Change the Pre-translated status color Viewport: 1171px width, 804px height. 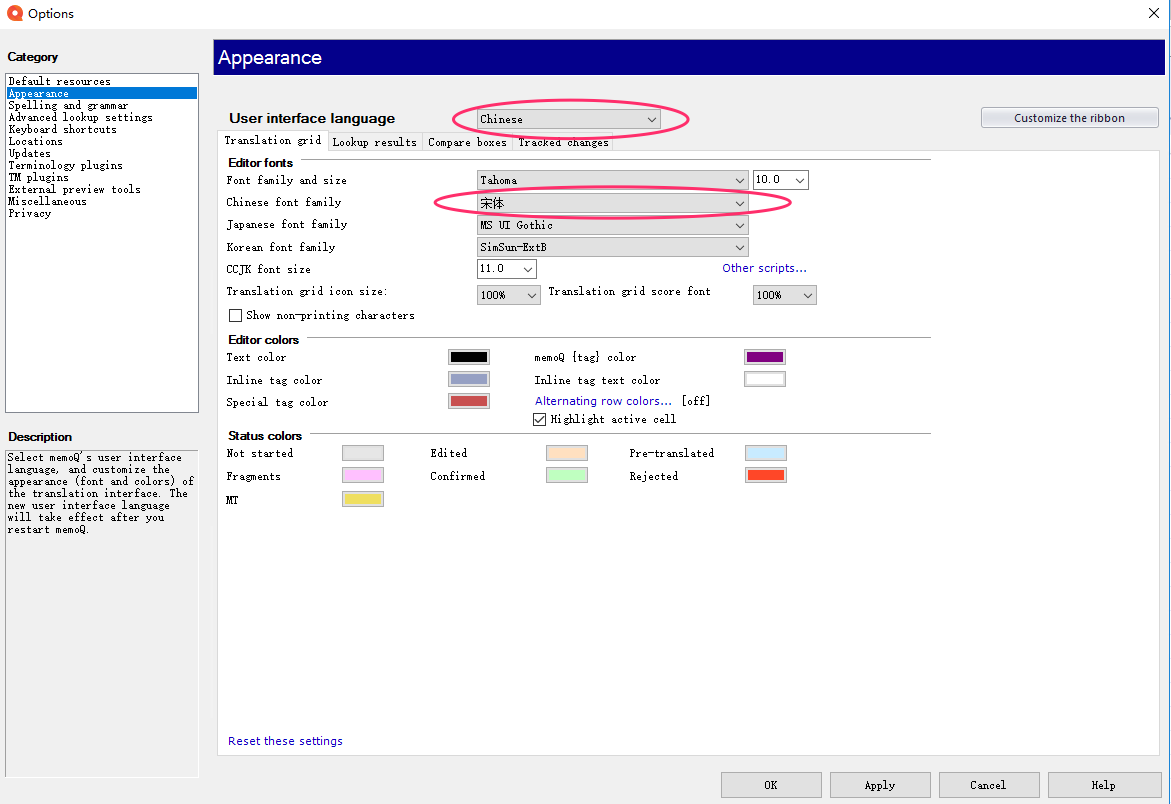click(x=765, y=453)
